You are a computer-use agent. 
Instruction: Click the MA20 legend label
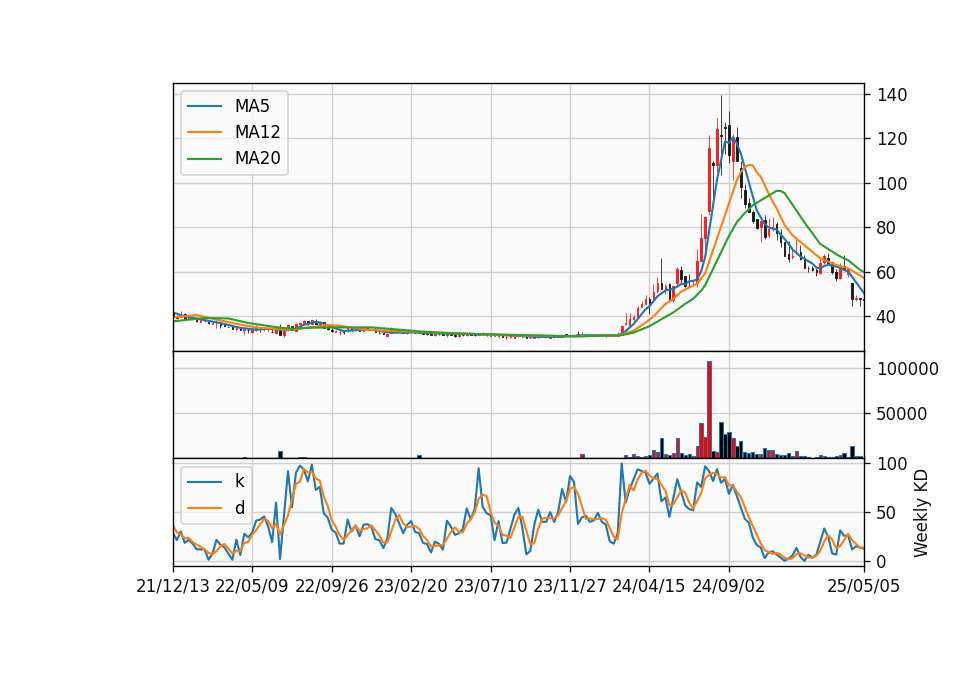[257, 158]
